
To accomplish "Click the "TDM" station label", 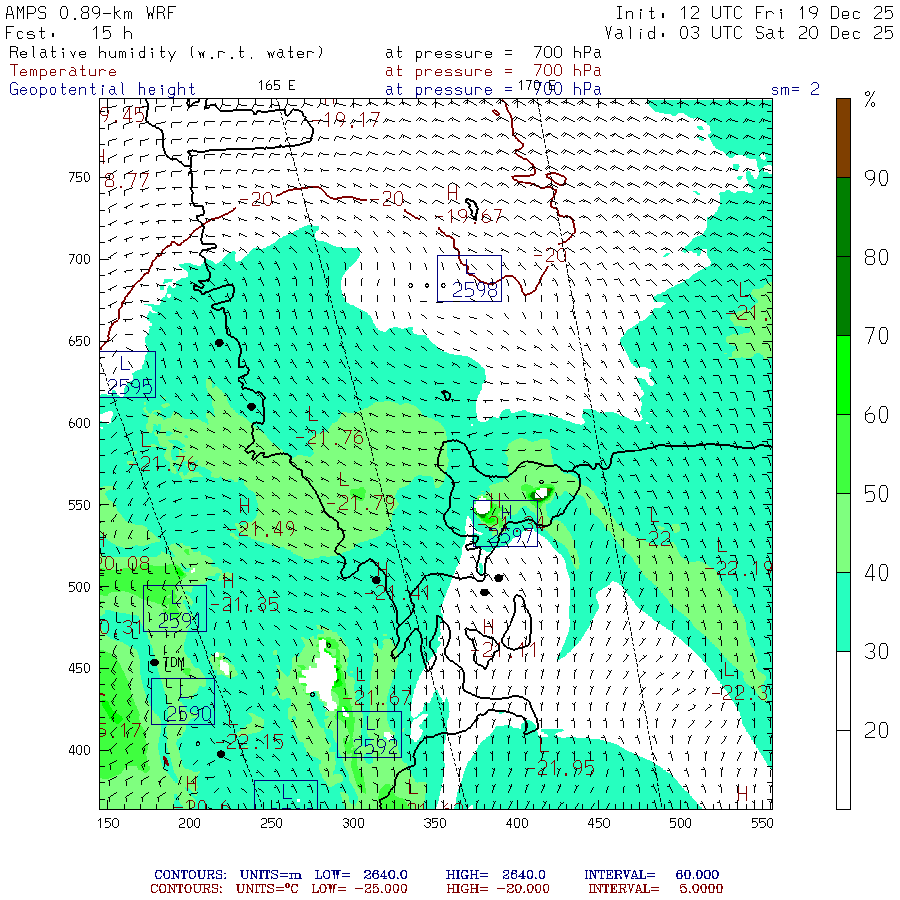I will 174,664.
